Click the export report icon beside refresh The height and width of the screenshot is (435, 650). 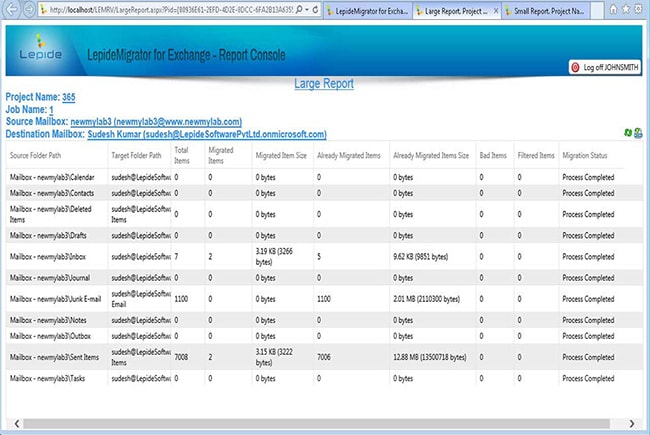click(x=638, y=133)
